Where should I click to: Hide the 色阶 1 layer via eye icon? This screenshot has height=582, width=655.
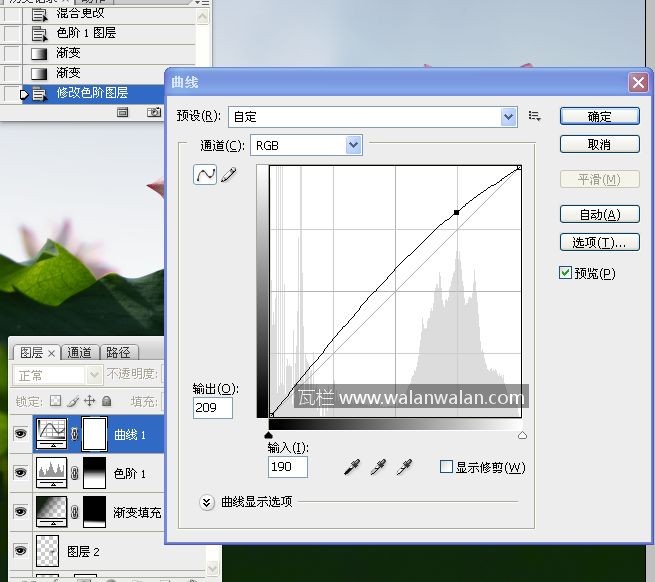(20, 472)
